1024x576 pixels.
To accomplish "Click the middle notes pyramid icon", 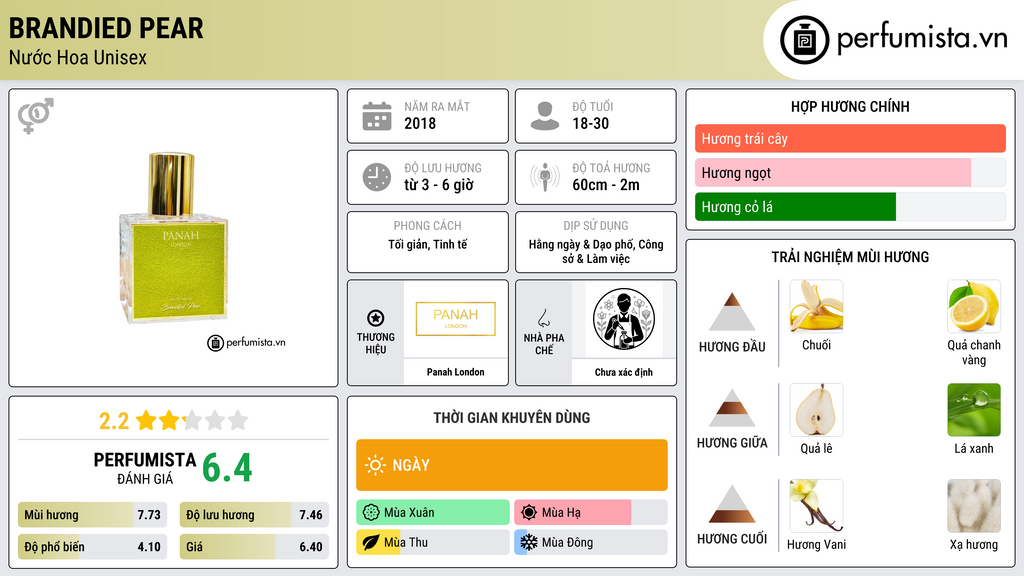I will [732, 408].
